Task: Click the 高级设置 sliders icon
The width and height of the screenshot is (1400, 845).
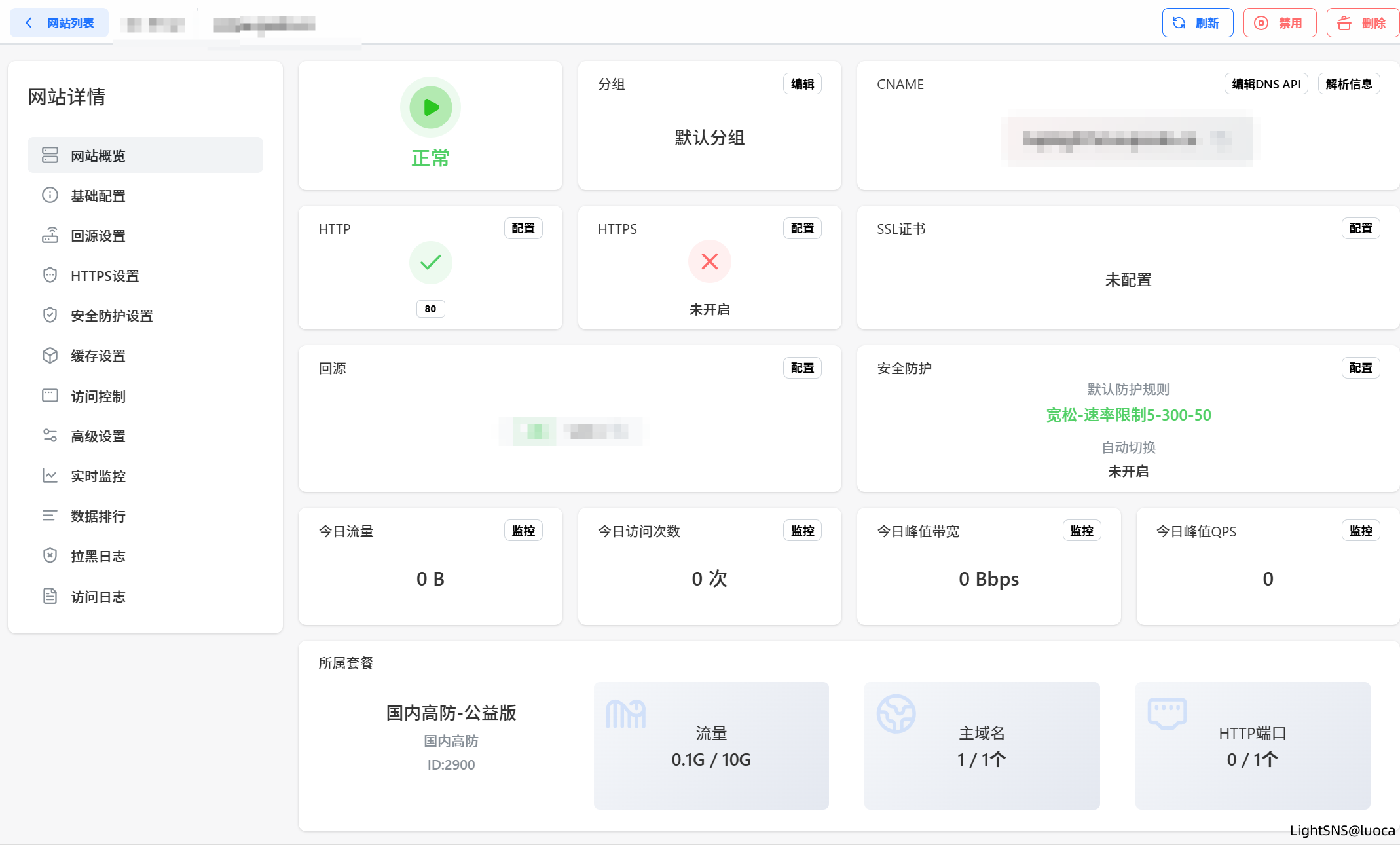Action: 50,436
